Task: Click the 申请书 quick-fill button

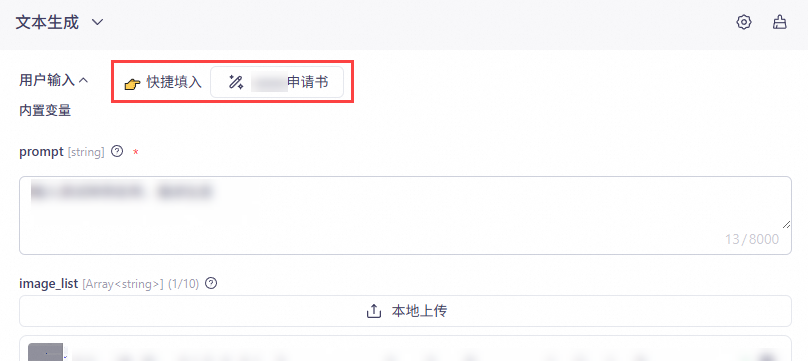Action: 277,82
